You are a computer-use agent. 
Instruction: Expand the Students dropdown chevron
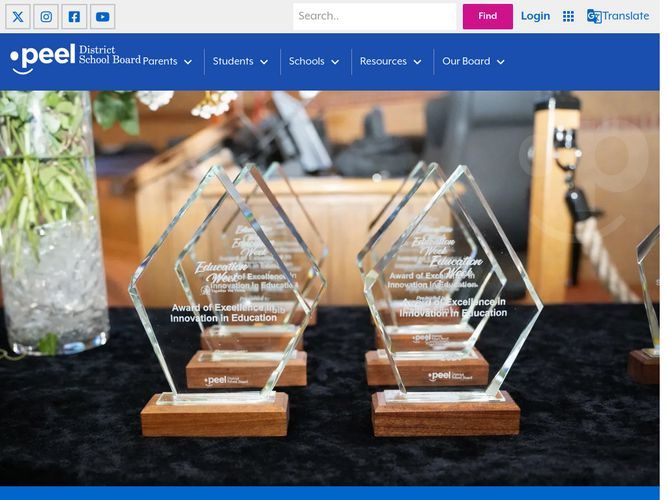[264, 62]
